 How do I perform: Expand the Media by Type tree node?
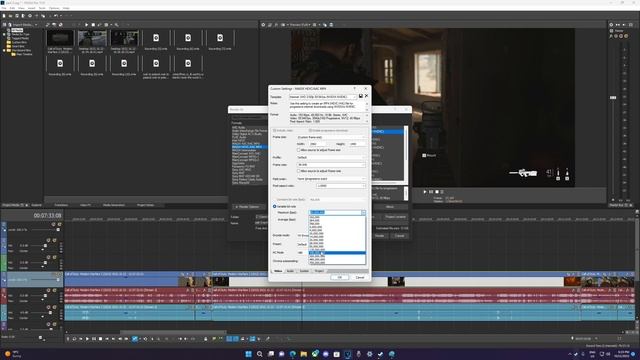[4, 34]
